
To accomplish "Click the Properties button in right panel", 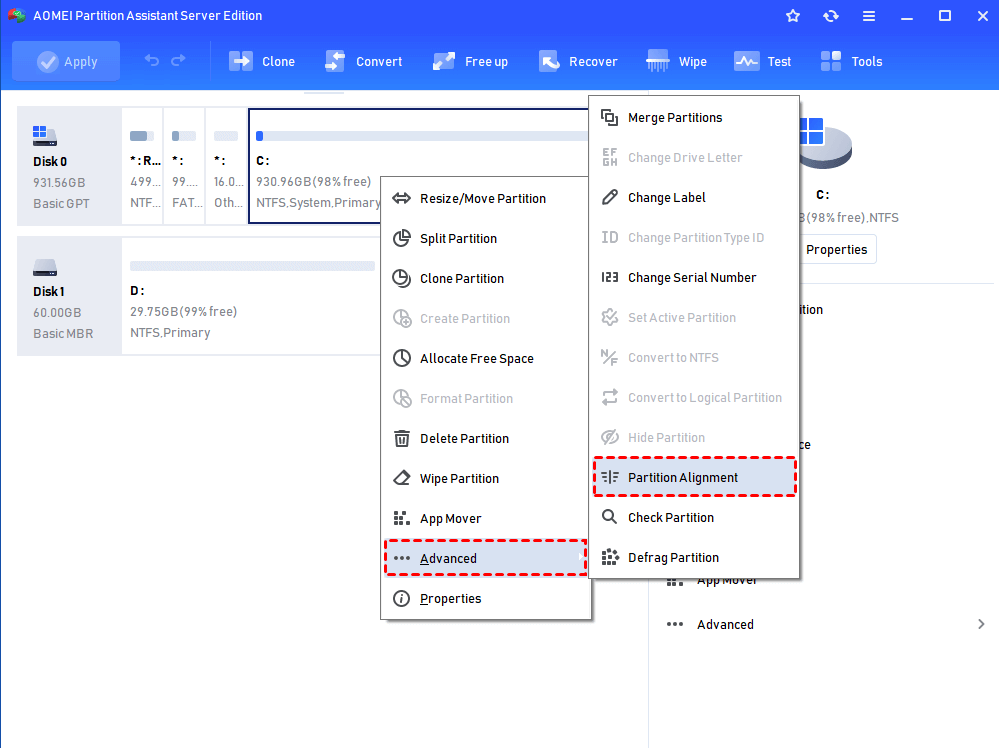I will (837, 249).
